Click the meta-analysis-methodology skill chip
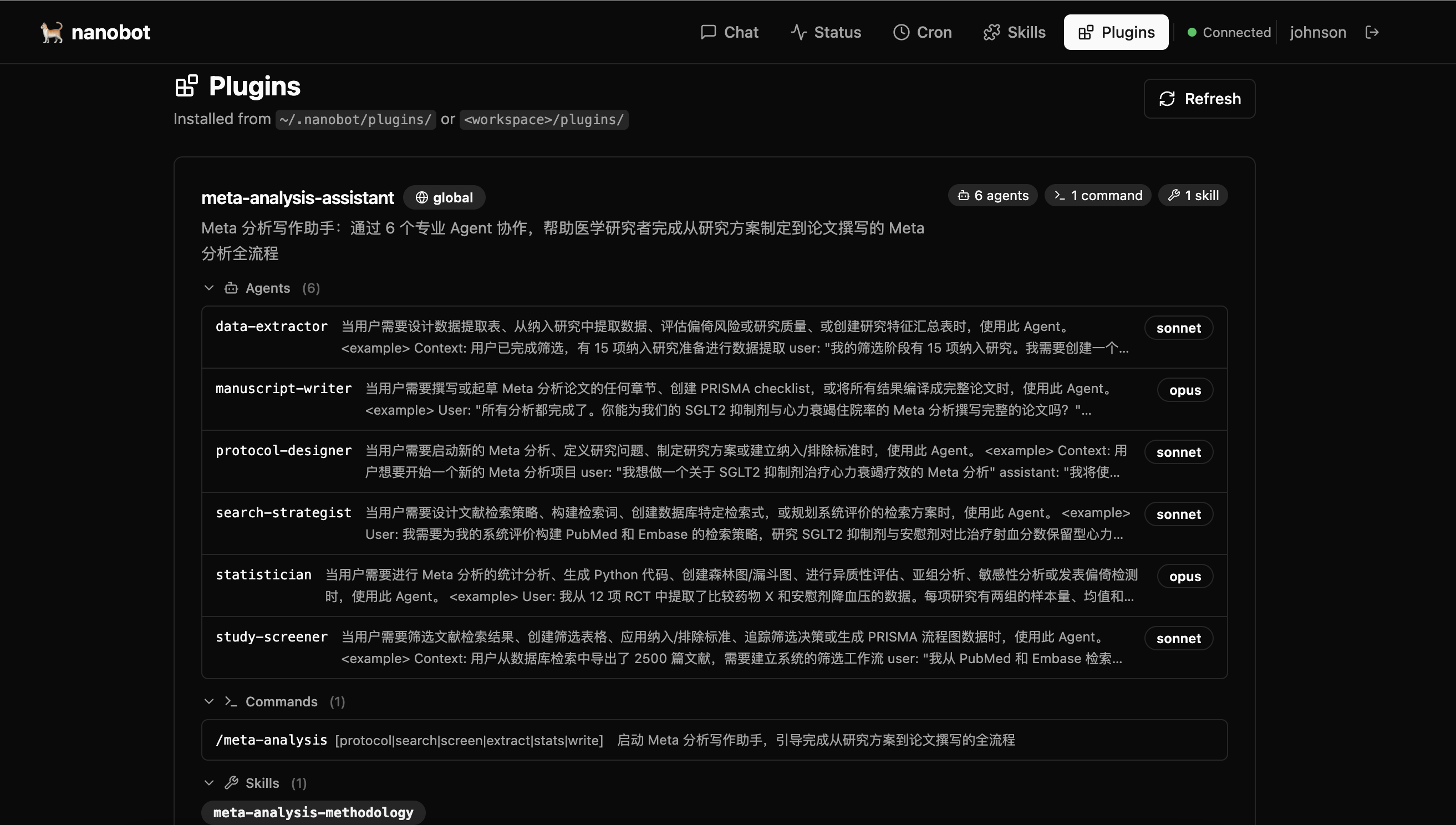1456x825 pixels. tap(313, 812)
